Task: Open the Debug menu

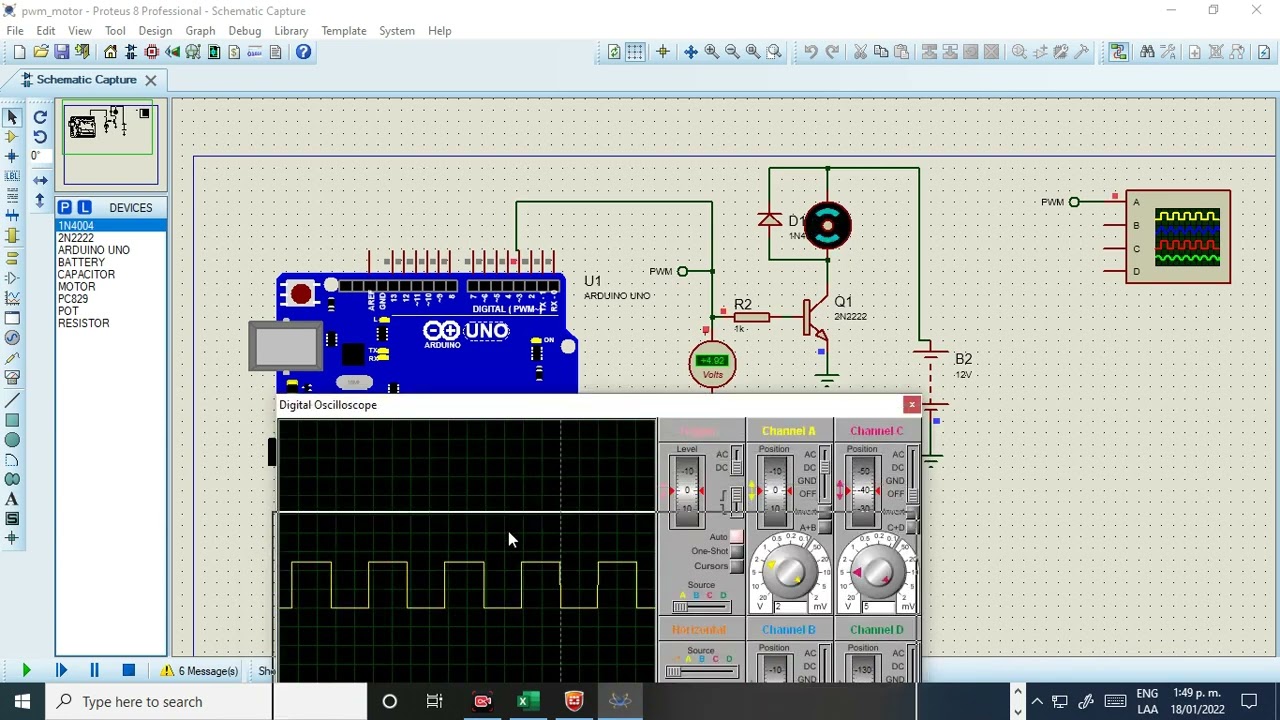Action: point(244,31)
